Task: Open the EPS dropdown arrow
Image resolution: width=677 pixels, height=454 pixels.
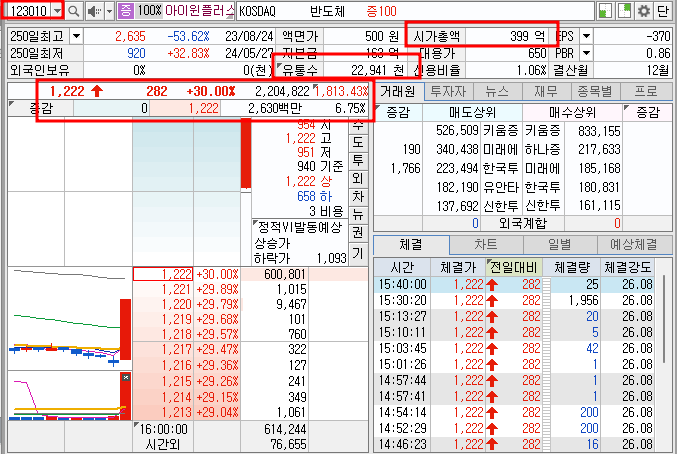Action: 586,36
